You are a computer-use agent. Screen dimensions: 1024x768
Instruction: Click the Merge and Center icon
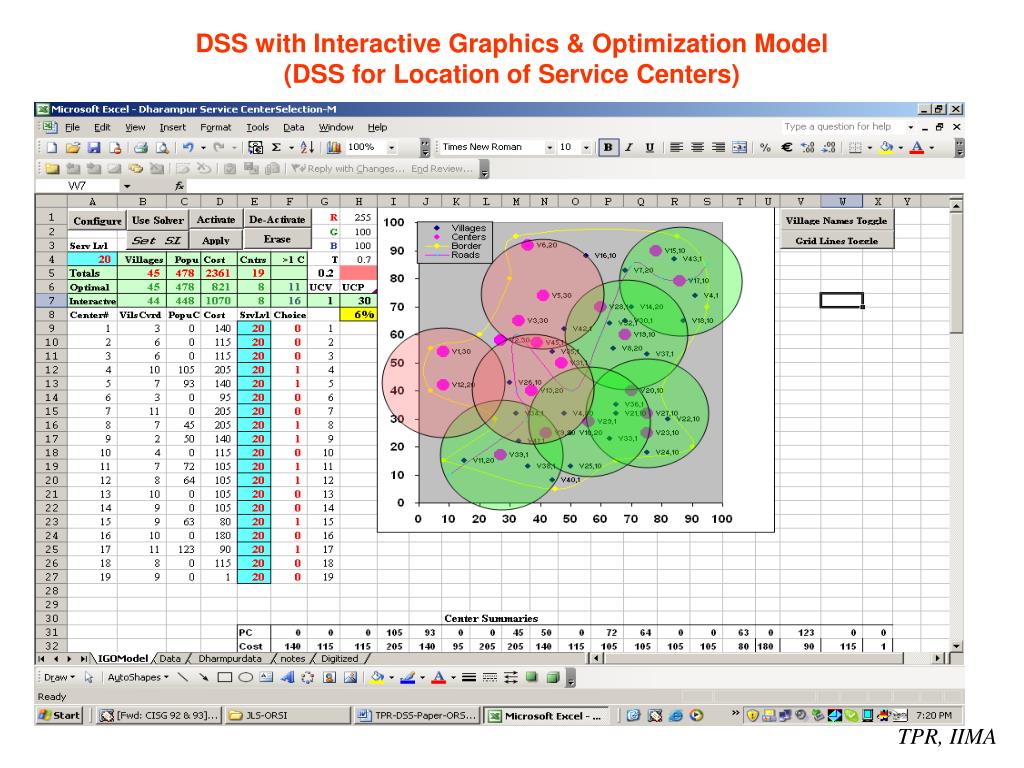click(739, 148)
